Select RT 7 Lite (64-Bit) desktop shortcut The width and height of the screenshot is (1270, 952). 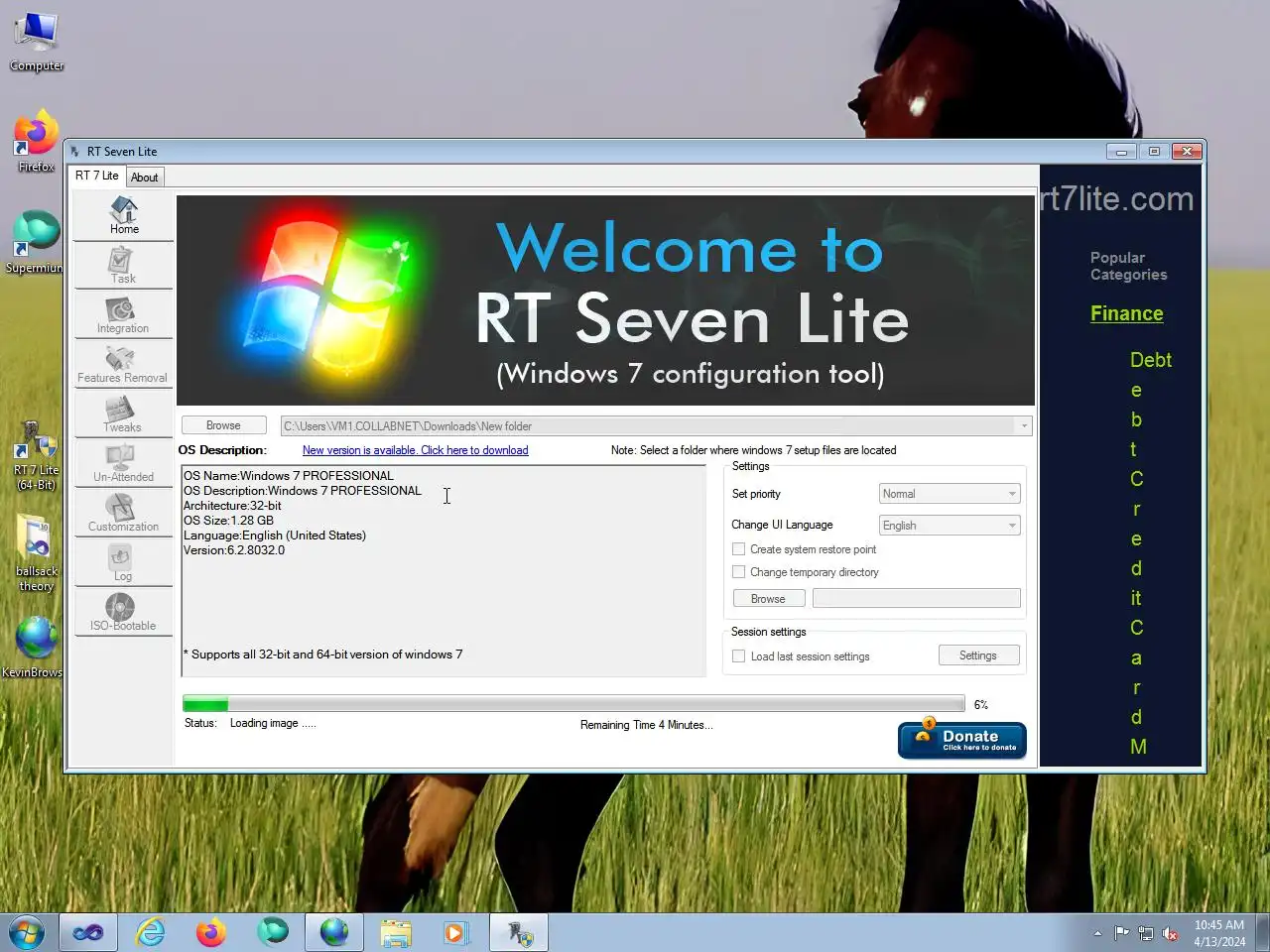(x=36, y=456)
